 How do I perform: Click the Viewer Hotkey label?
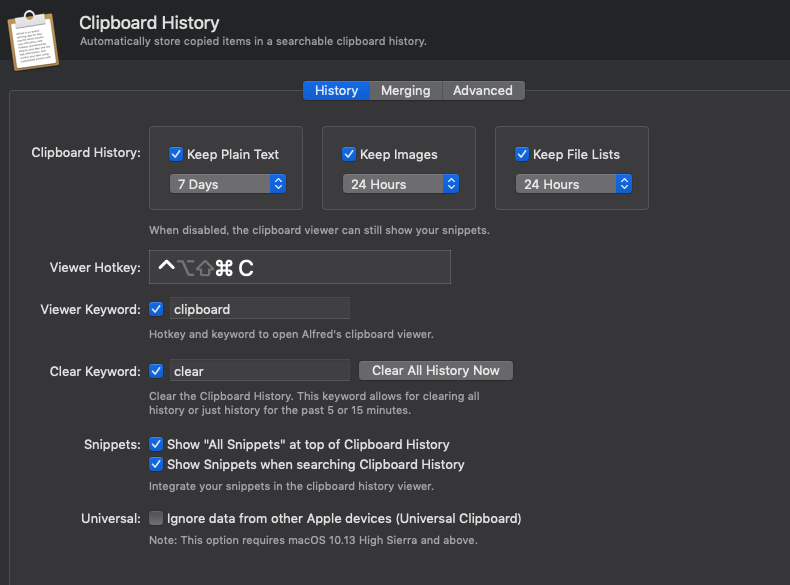tap(95, 267)
